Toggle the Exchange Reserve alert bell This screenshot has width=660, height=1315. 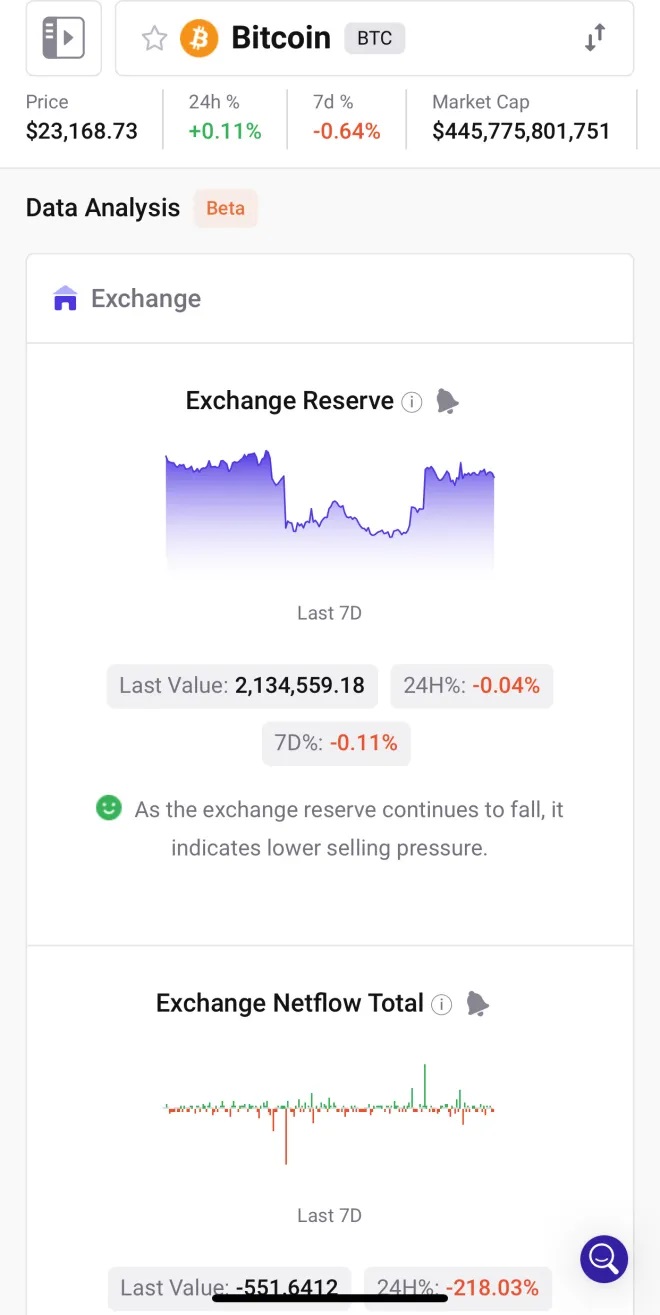[x=447, y=402]
